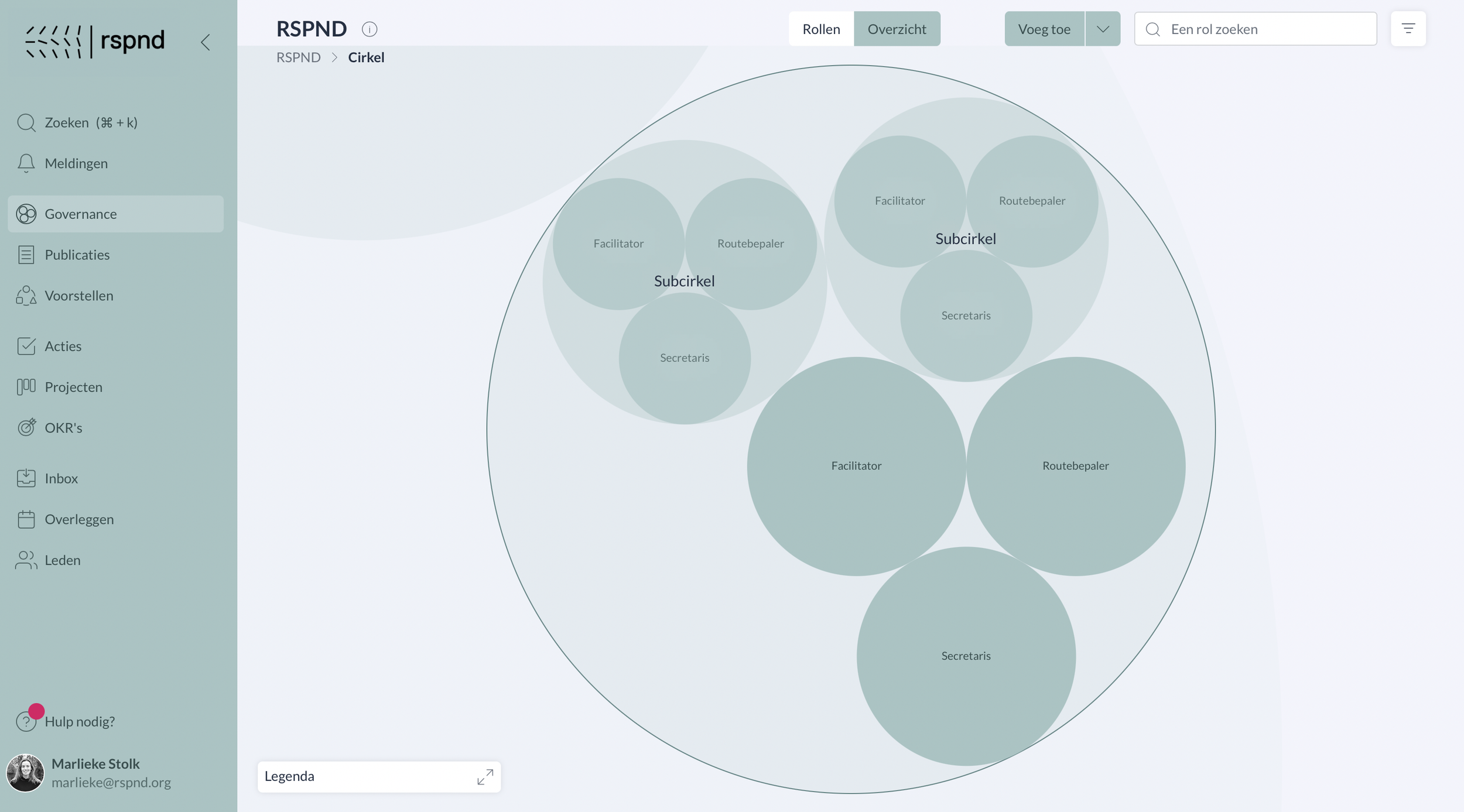The width and height of the screenshot is (1464, 812).
Task: Expand the Legenda panel
Action: (x=485, y=777)
